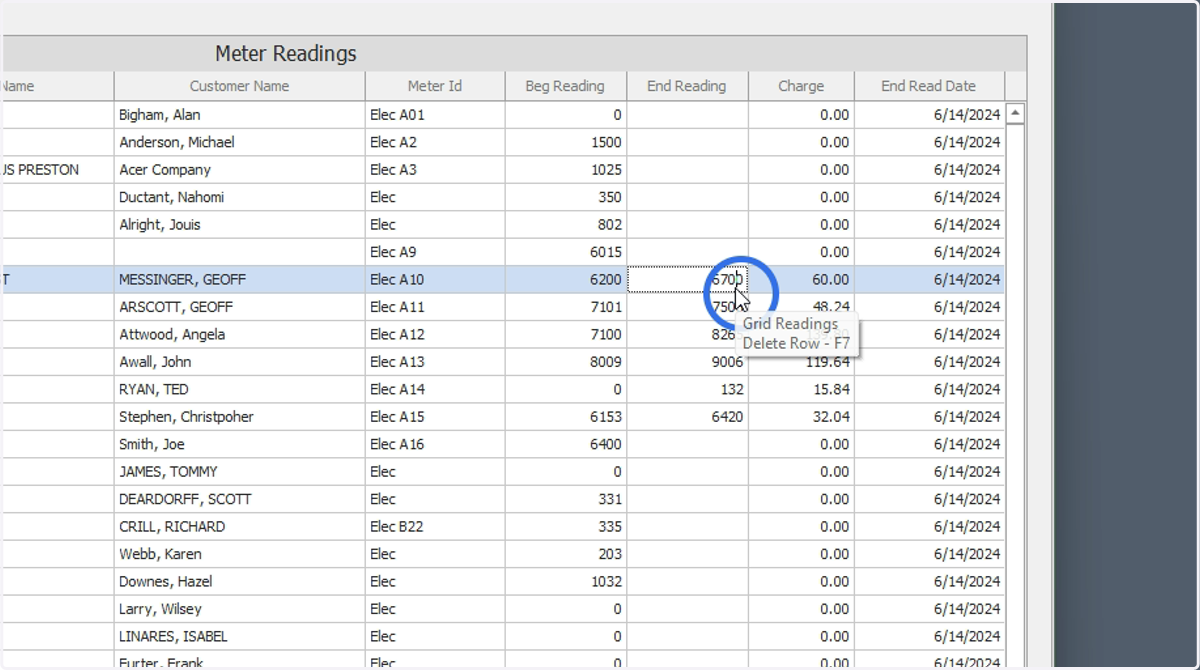Screen dimensions: 1200x670
Task: Click the Charge column header
Action: [801, 86]
